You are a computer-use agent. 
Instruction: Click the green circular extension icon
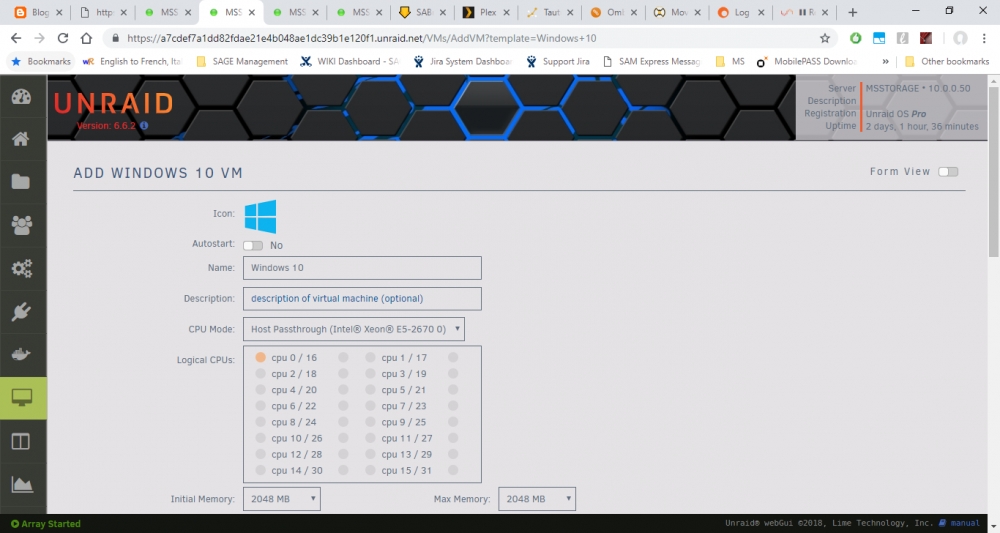pos(855,38)
